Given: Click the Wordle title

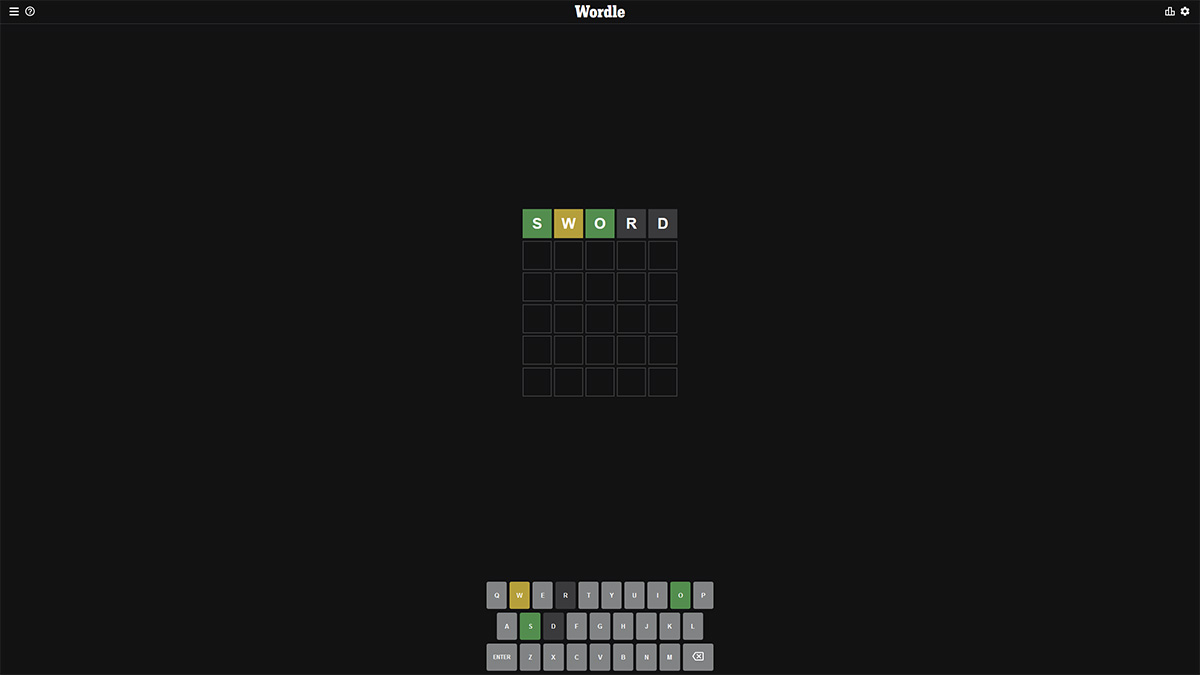Looking at the screenshot, I should pyautogui.click(x=600, y=12).
